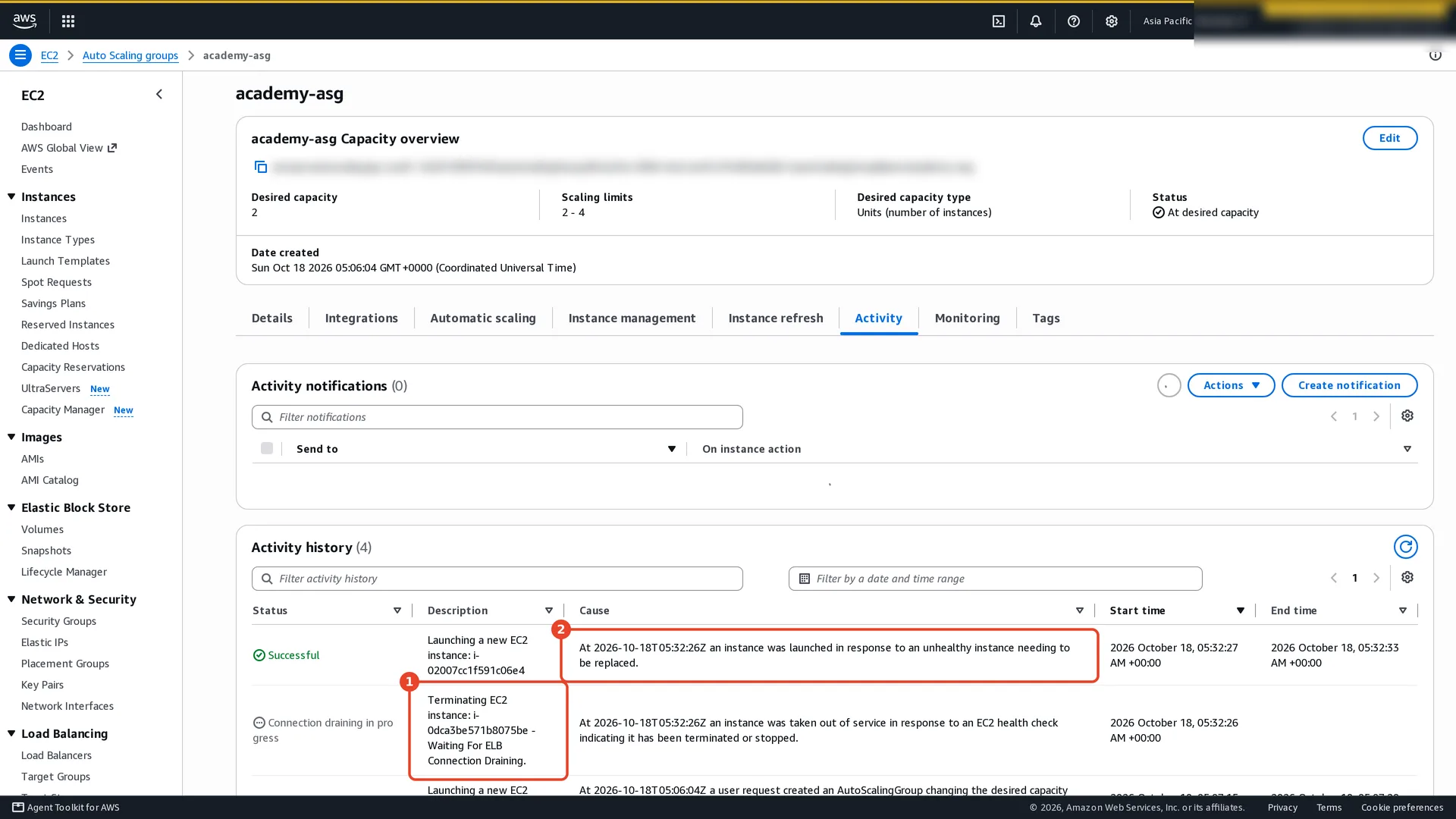Open Launch Templates in the sidebar
This screenshot has width=1456, height=819.
point(65,261)
